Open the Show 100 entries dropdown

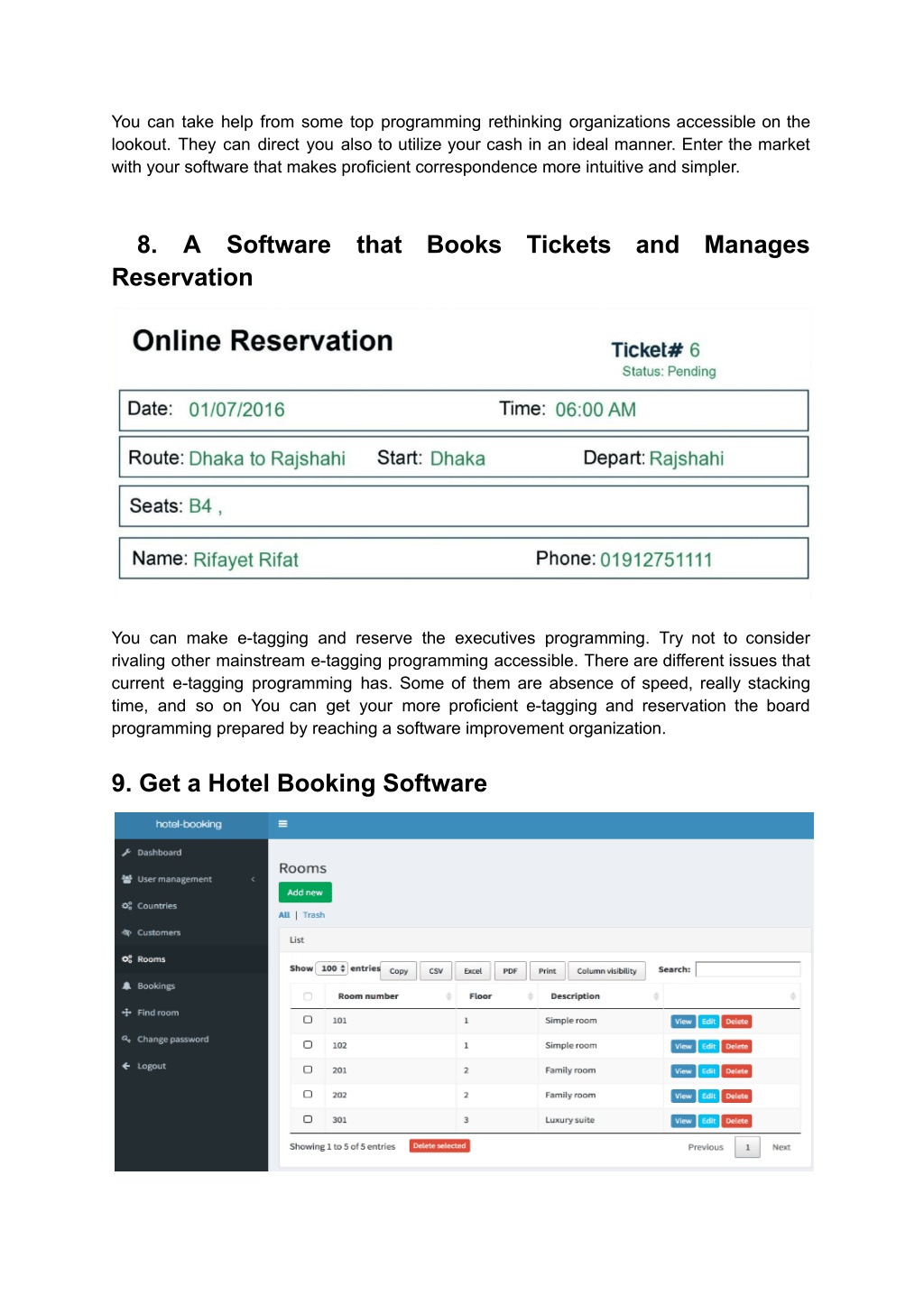point(332,968)
